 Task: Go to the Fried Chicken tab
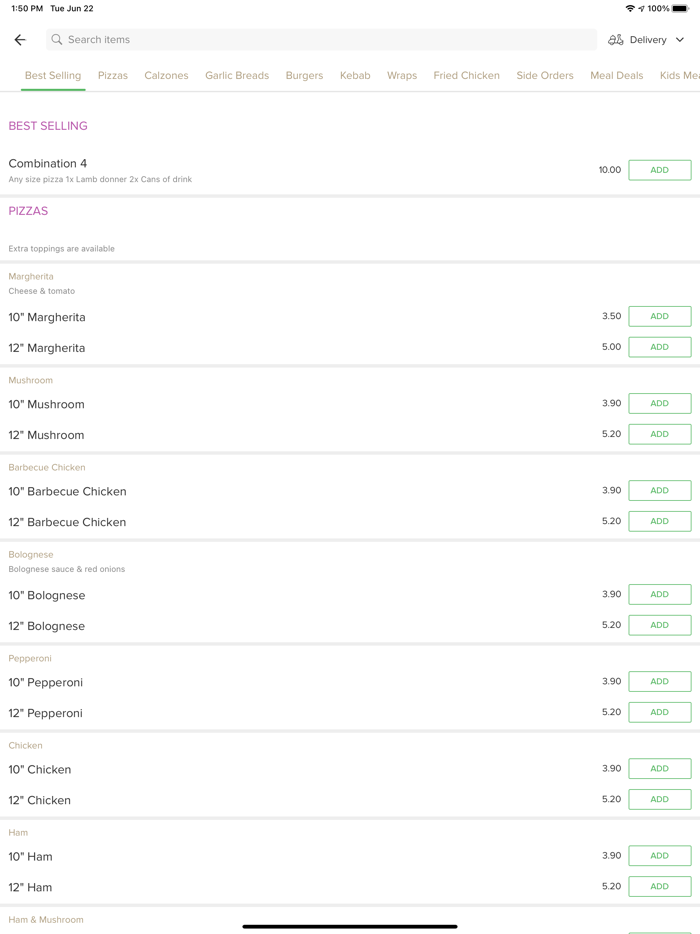click(x=466, y=76)
